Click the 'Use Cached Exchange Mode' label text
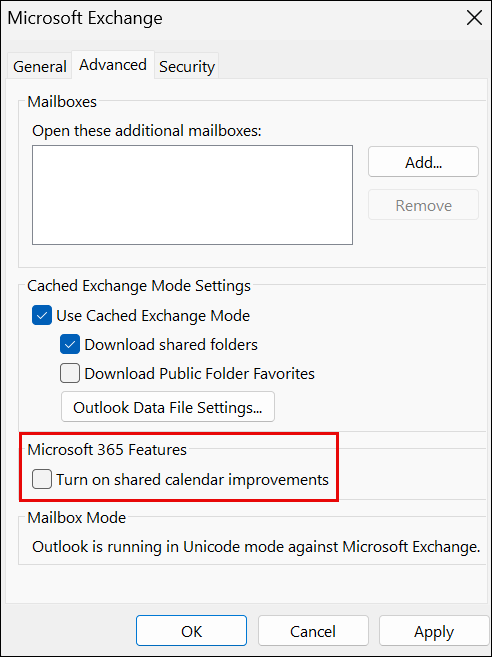 click(153, 316)
